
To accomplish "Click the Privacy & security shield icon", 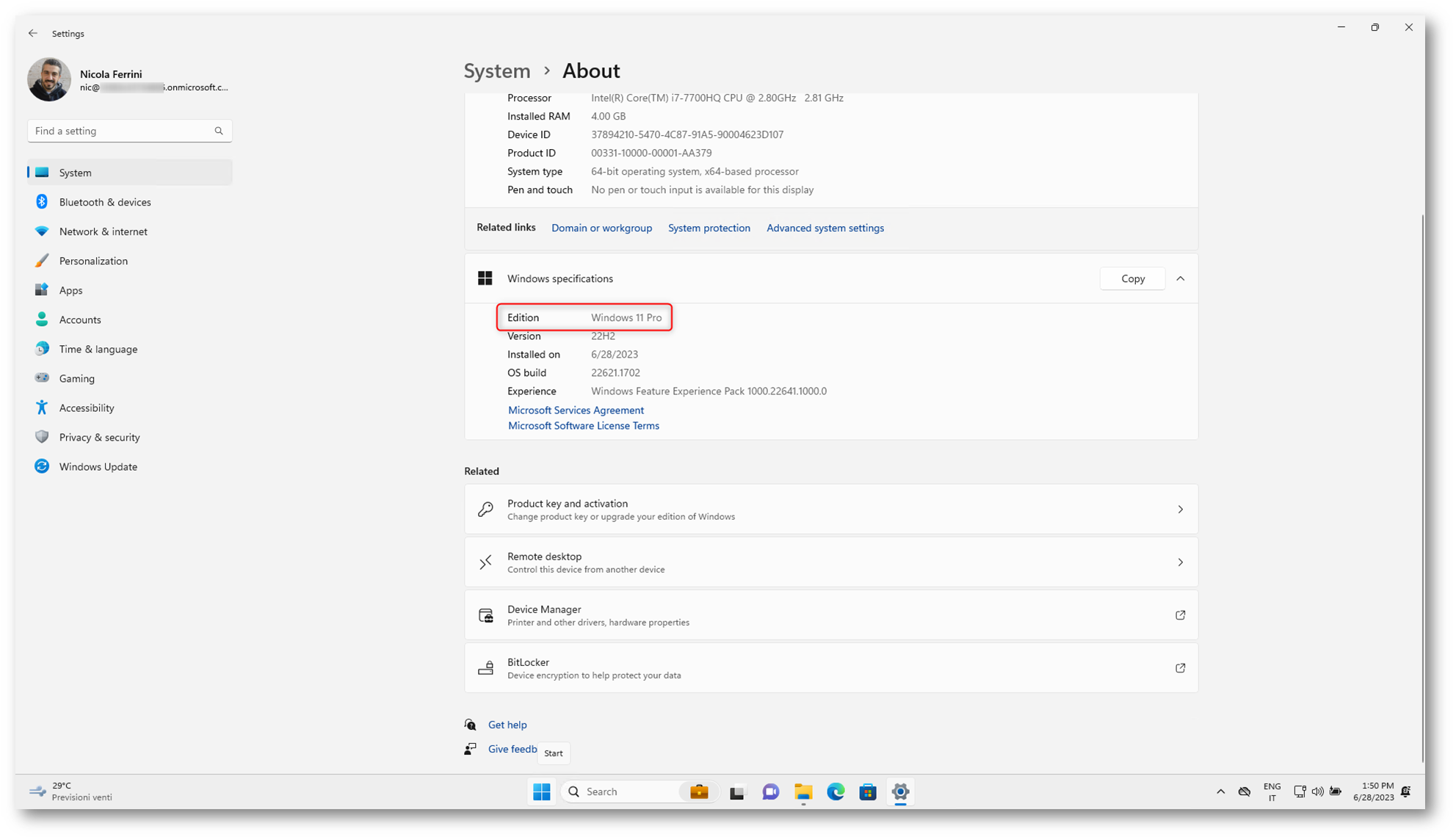I will tap(42, 437).
